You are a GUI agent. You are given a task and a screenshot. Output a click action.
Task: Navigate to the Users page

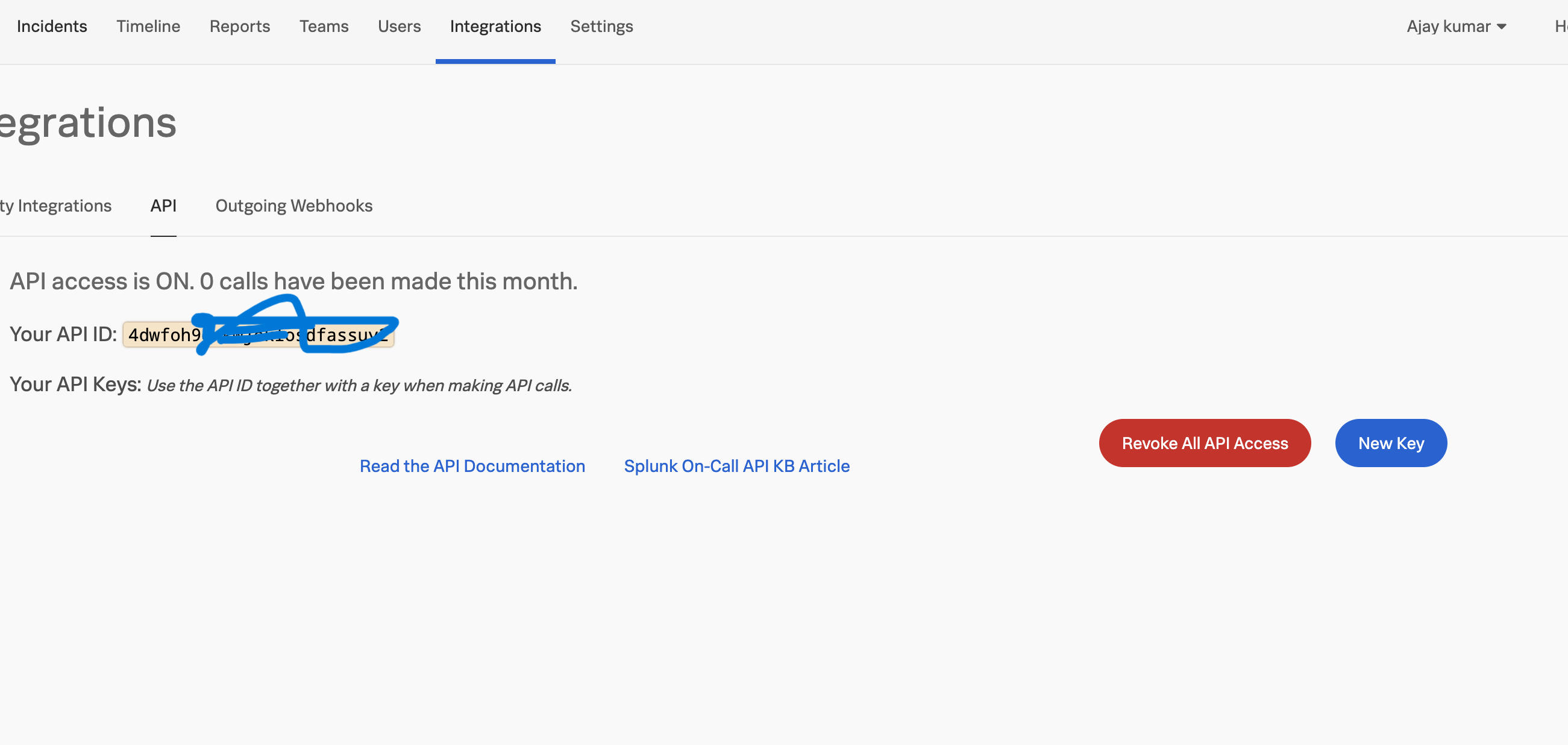(x=400, y=26)
